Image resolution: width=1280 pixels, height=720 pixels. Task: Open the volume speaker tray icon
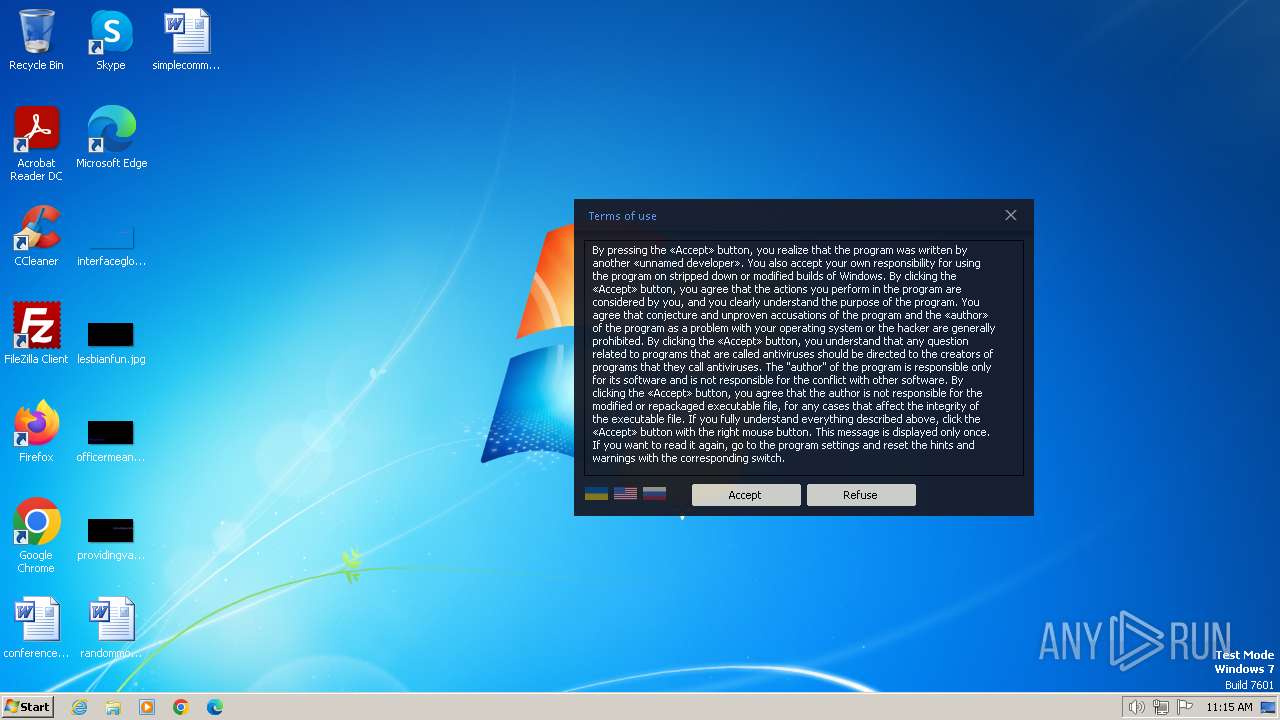(1136, 707)
